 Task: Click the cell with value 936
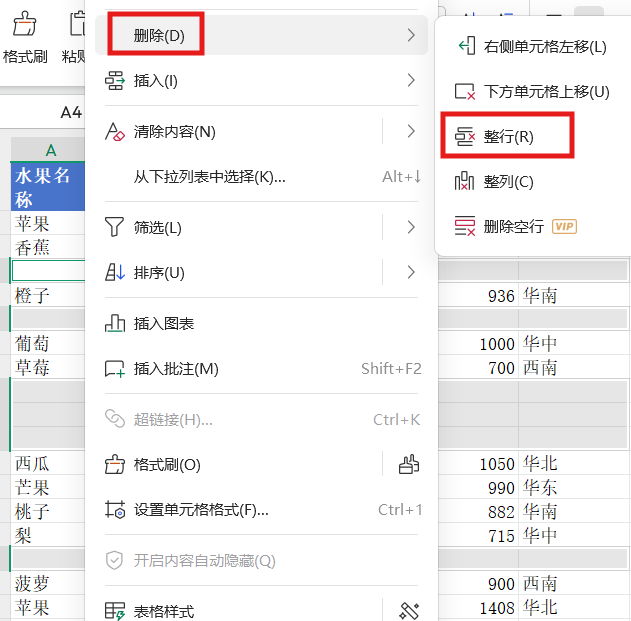(x=478, y=296)
